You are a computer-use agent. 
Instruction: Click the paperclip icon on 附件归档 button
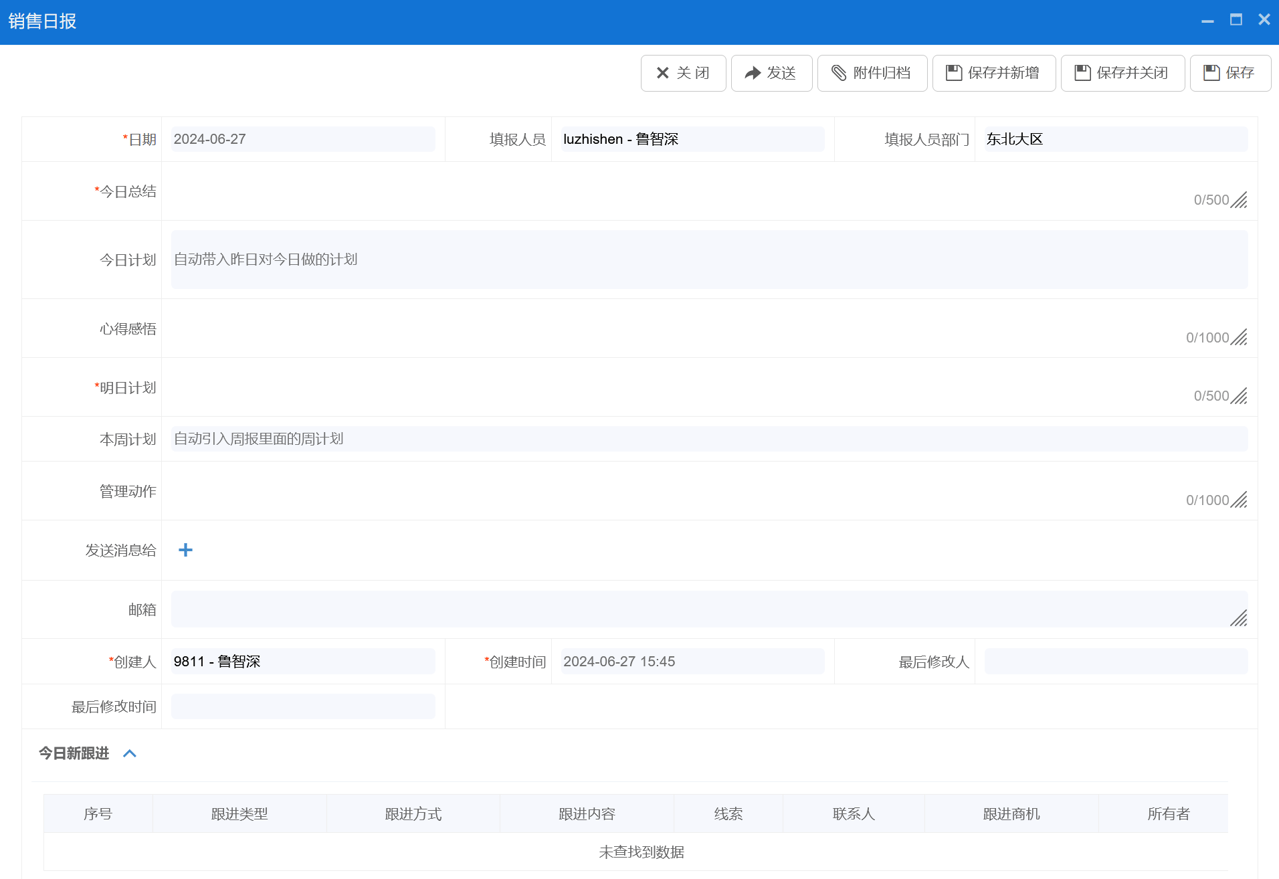coord(840,72)
